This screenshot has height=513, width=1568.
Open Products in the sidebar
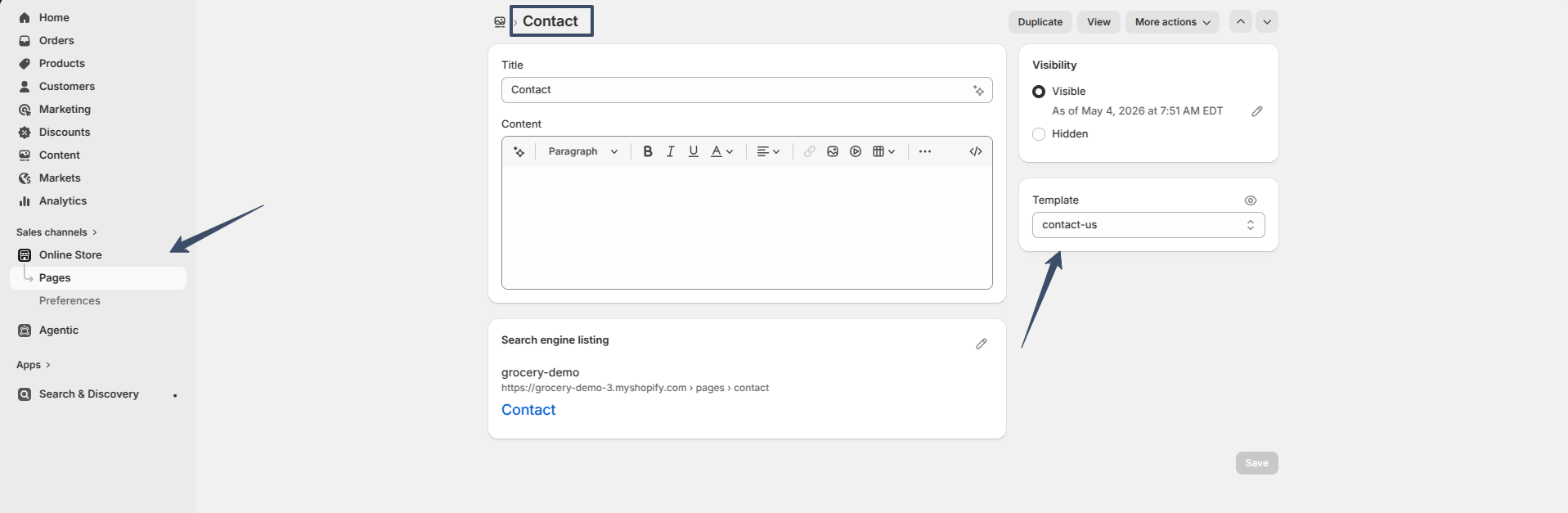(x=61, y=63)
